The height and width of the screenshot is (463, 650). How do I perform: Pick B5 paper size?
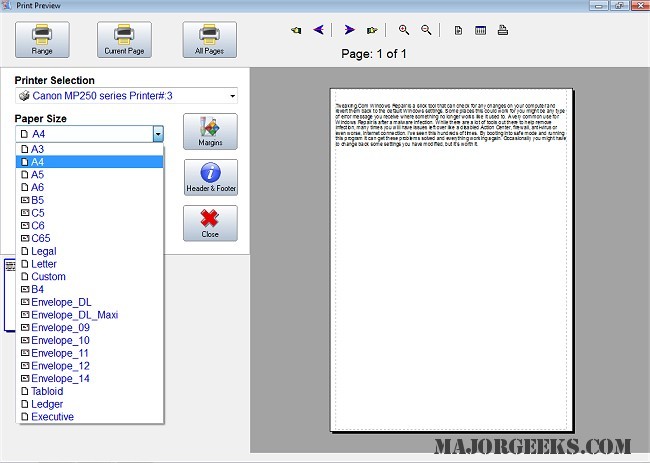point(90,200)
